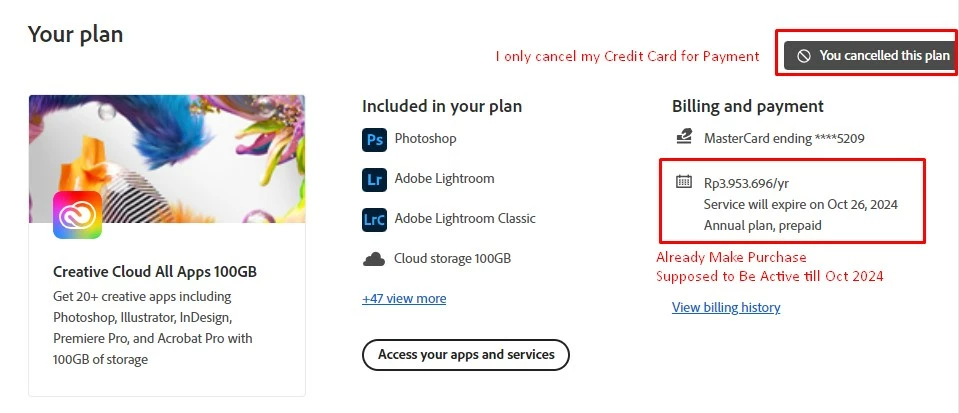Click the Cloud storage 100GB text
Image resolution: width=959 pixels, height=413 pixels.
pyautogui.click(x=452, y=259)
